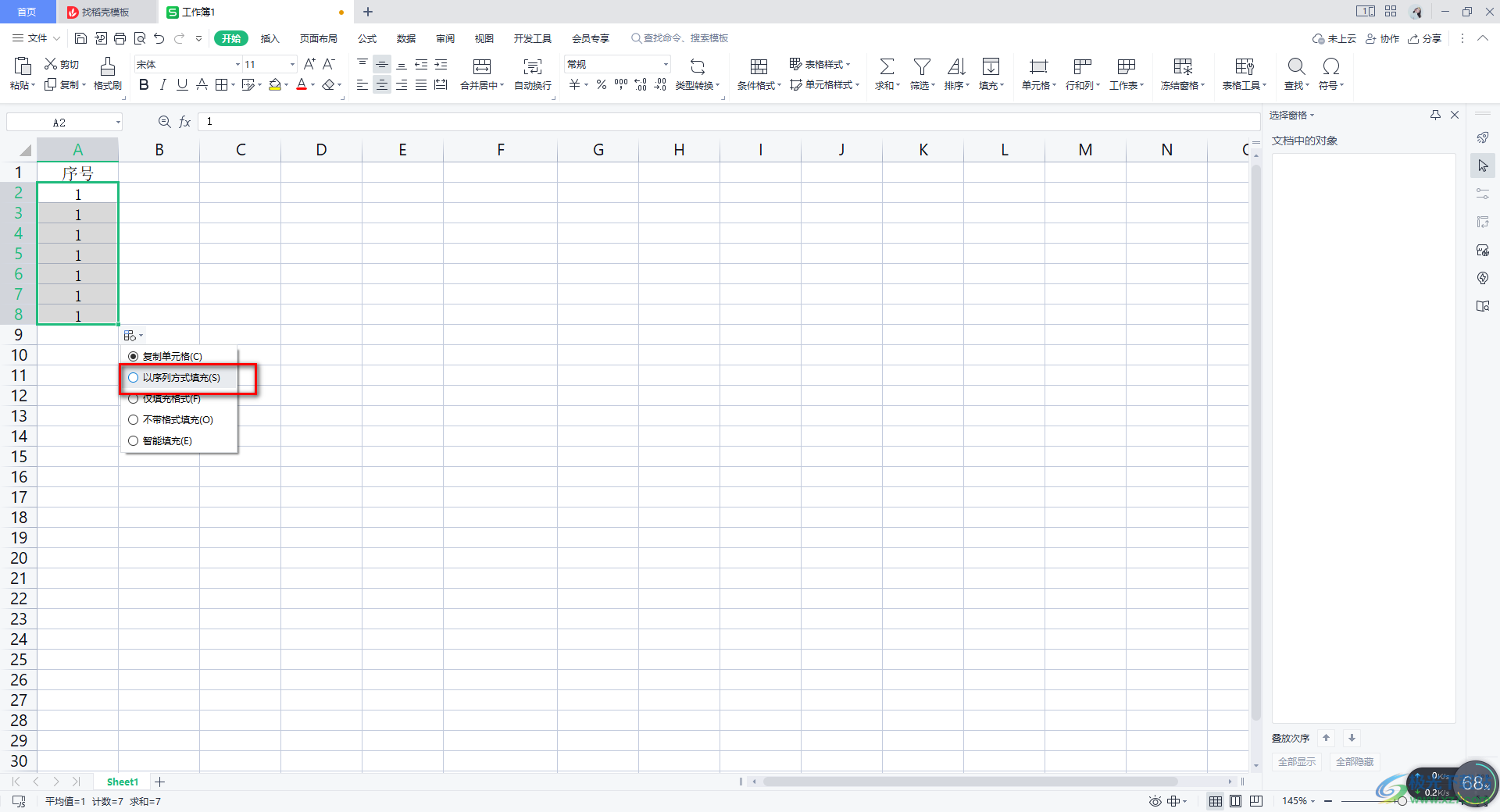
Task: Click the 未上云 cloud status link
Action: point(1334,38)
